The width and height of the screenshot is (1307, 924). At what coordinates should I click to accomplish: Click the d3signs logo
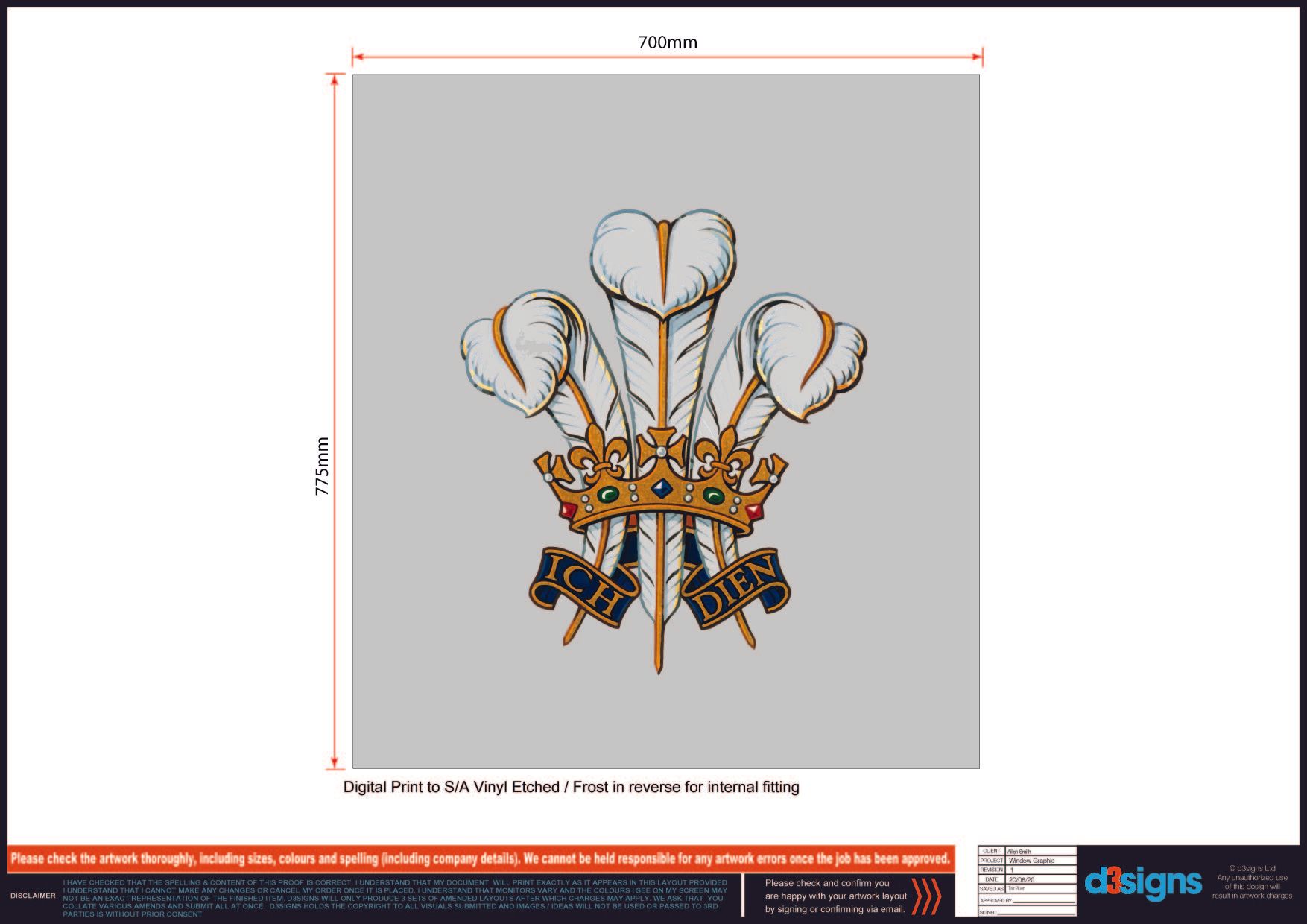click(1143, 883)
